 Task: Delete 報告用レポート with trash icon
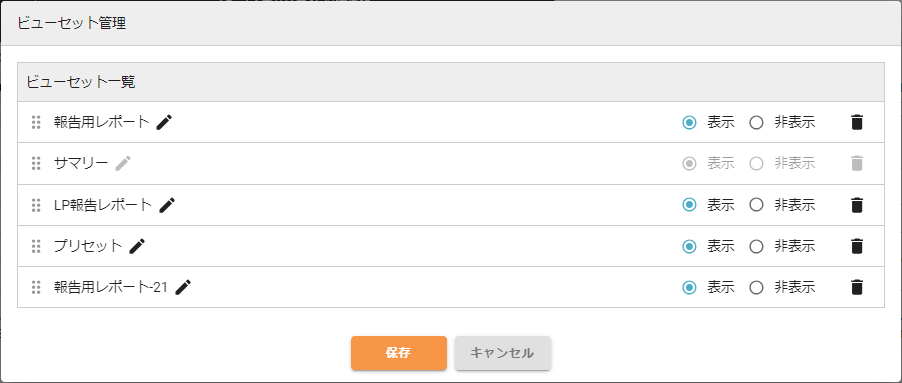(x=857, y=122)
